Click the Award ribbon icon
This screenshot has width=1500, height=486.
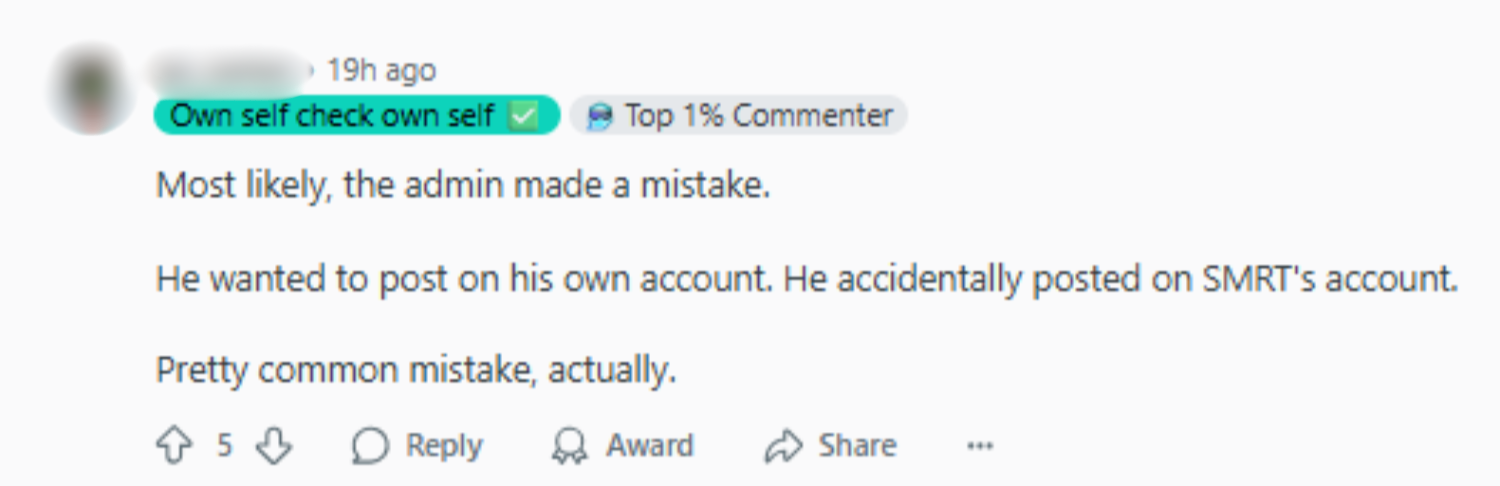click(x=569, y=446)
